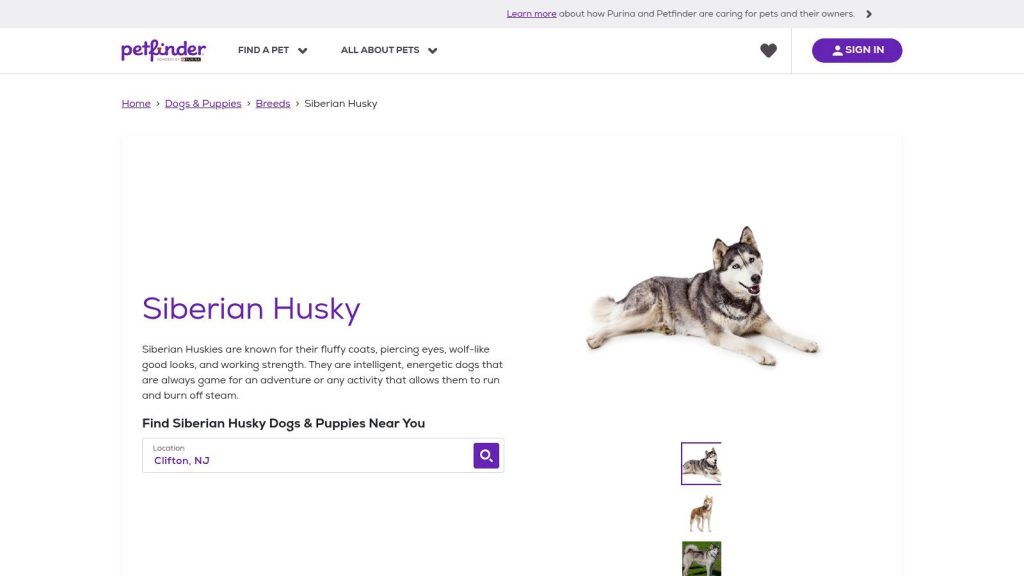Go to Home breadcrumb
This screenshot has width=1024, height=576.
[x=136, y=103]
